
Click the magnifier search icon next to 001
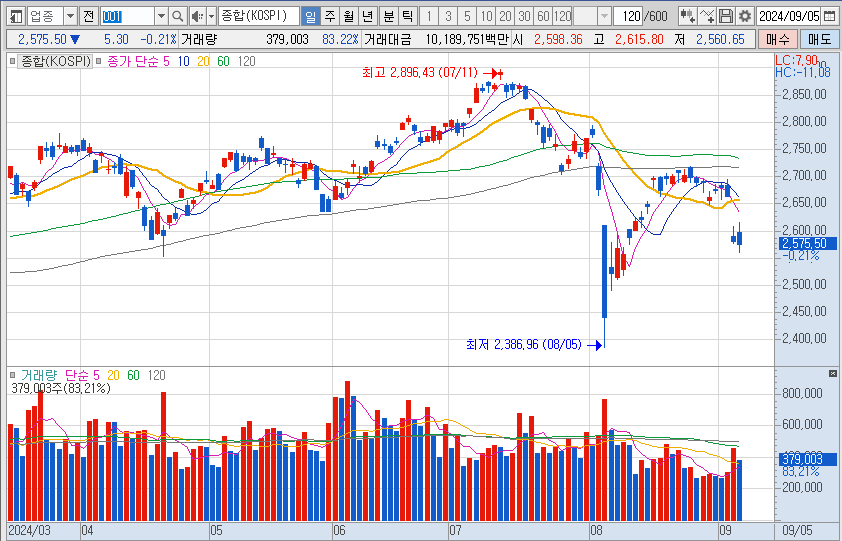pyautogui.click(x=178, y=17)
